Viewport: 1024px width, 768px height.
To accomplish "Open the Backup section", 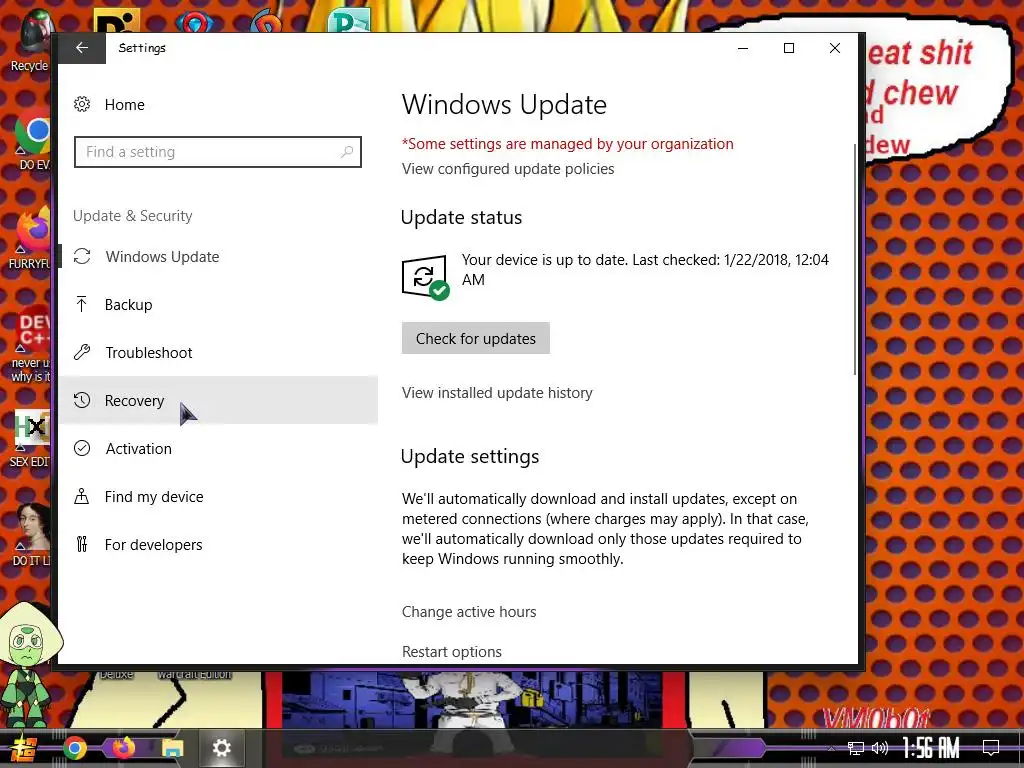I will 218,304.
